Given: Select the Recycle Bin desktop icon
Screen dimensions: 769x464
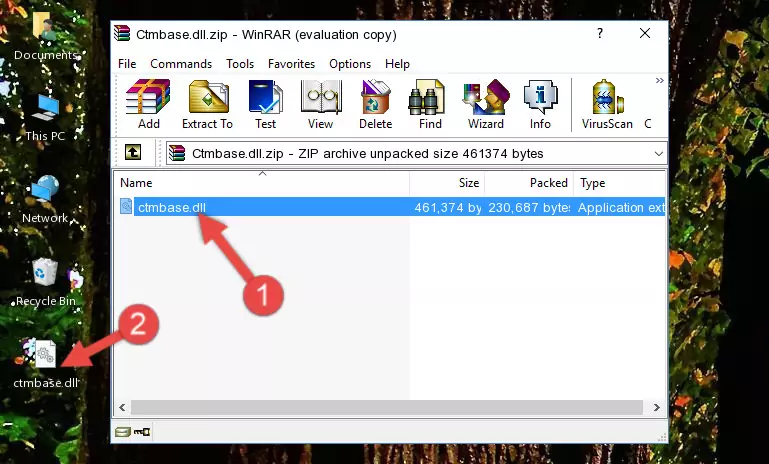Looking at the screenshot, I should pos(46,283).
